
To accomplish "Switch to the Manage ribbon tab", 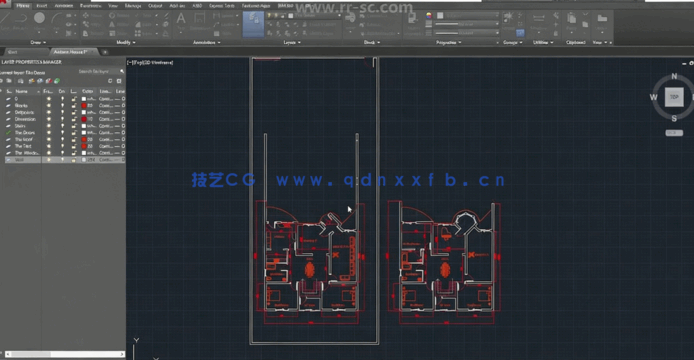I will (x=133, y=6).
